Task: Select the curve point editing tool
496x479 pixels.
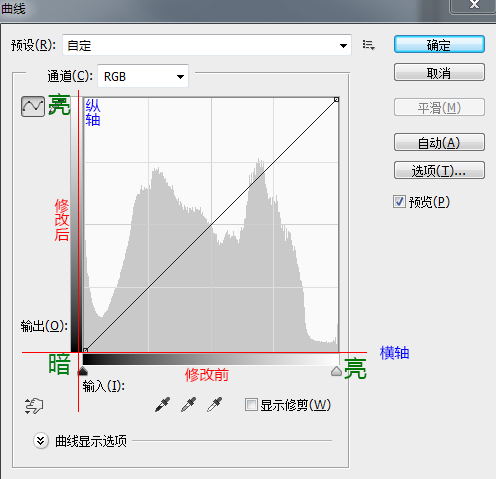Action: click(x=33, y=107)
